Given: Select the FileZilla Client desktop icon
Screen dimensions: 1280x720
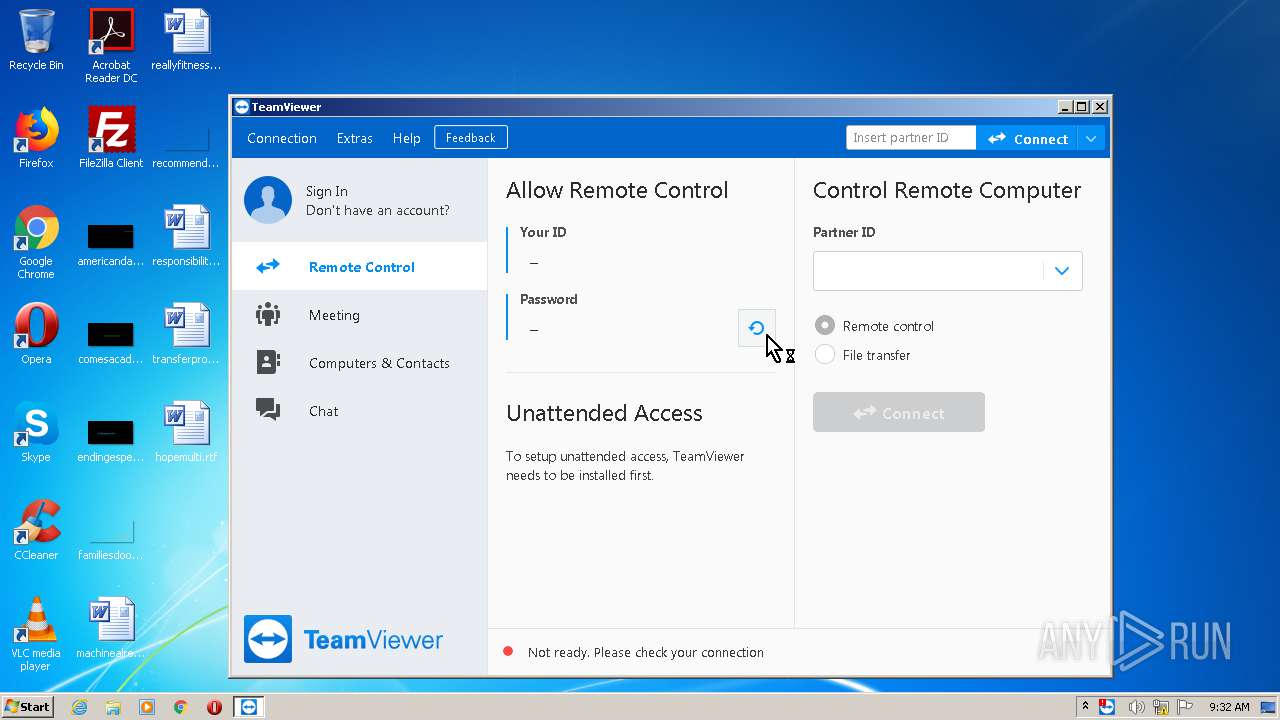Looking at the screenshot, I should pyautogui.click(x=111, y=139).
